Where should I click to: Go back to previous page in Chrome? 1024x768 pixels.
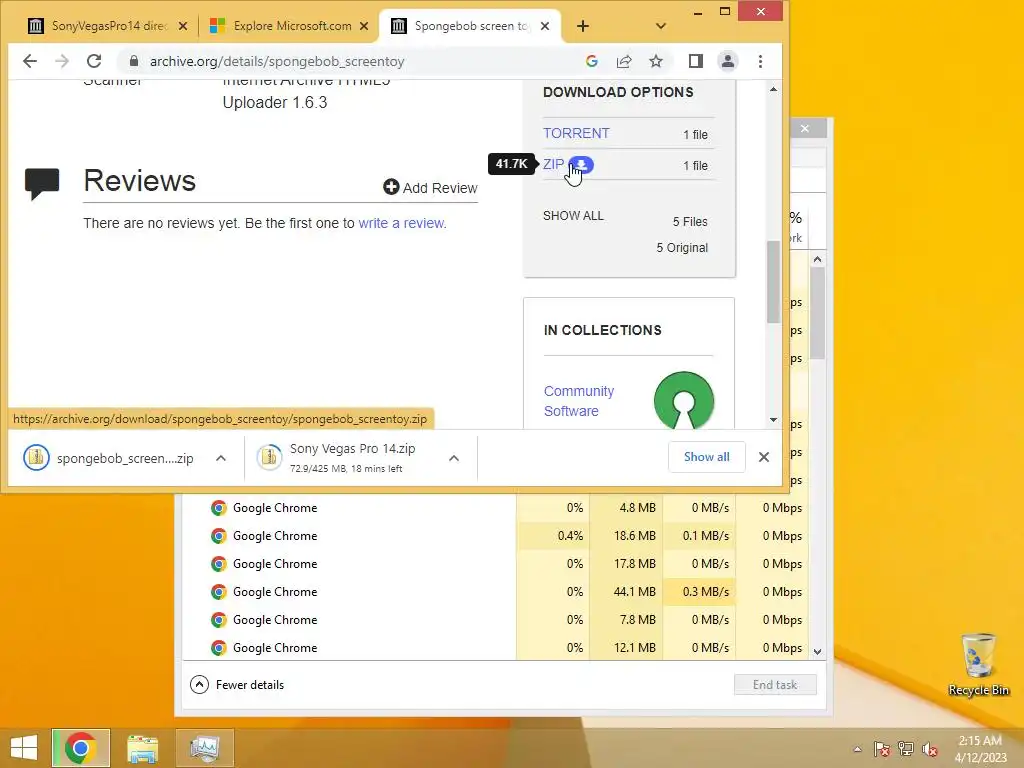[x=30, y=61]
